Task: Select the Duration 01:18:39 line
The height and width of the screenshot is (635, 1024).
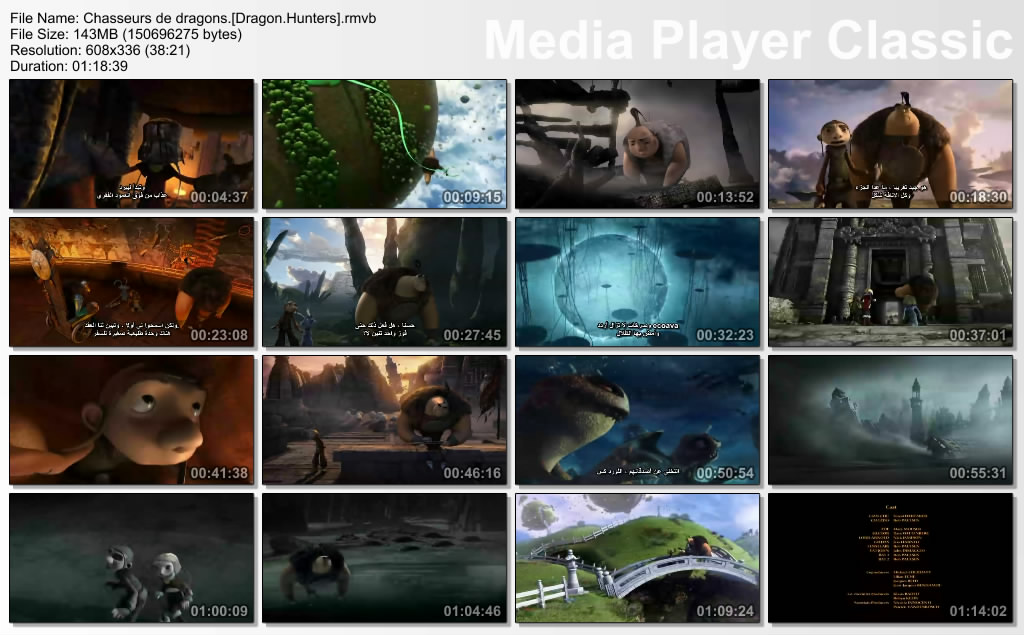Action: click(x=69, y=66)
